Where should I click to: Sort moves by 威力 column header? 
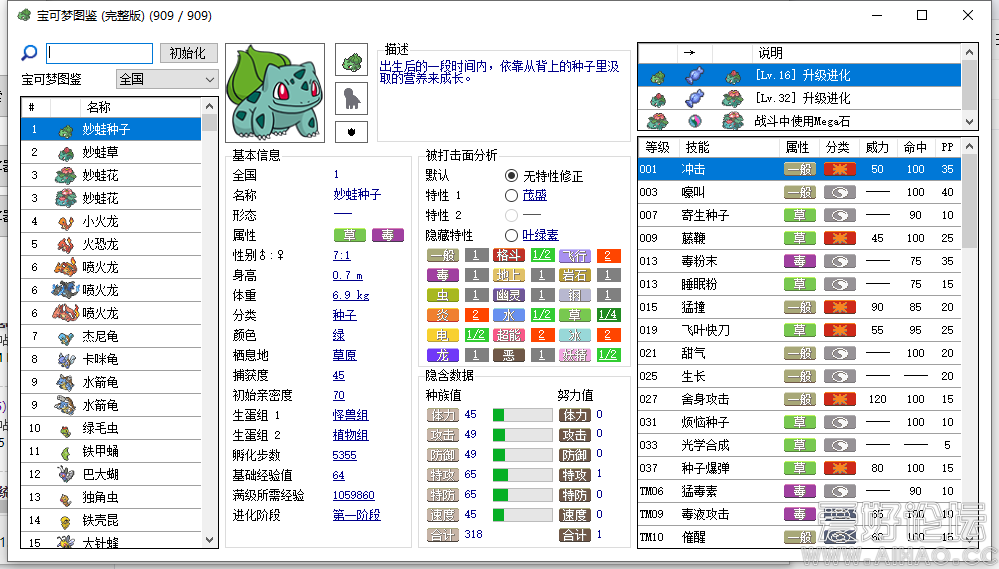pos(877,147)
